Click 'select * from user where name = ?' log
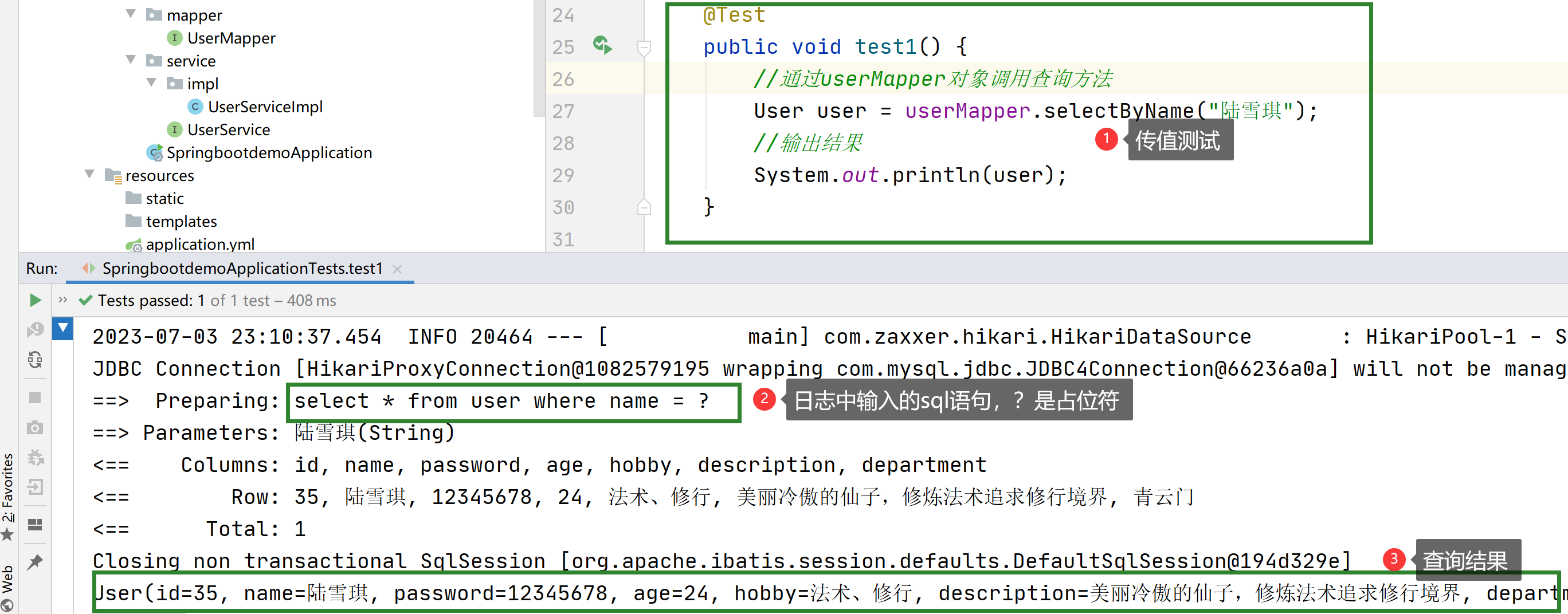This screenshot has height=614, width=1568. tap(501, 401)
